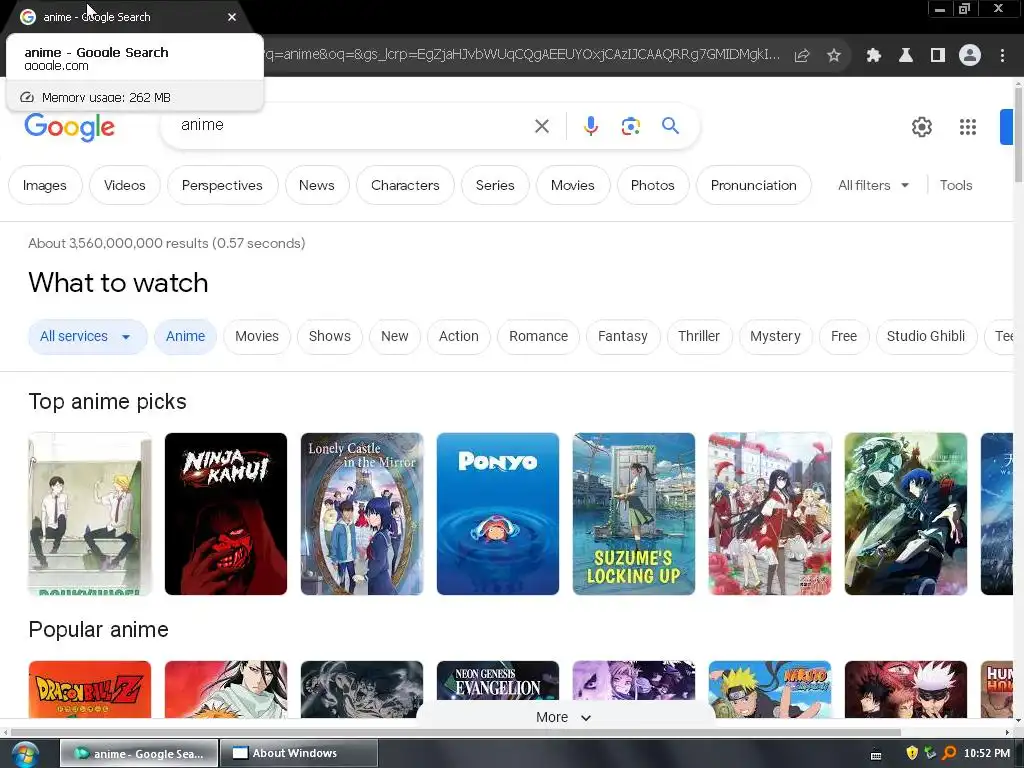Expand the All filters dropdown
1024x768 pixels.
[x=873, y=185]
